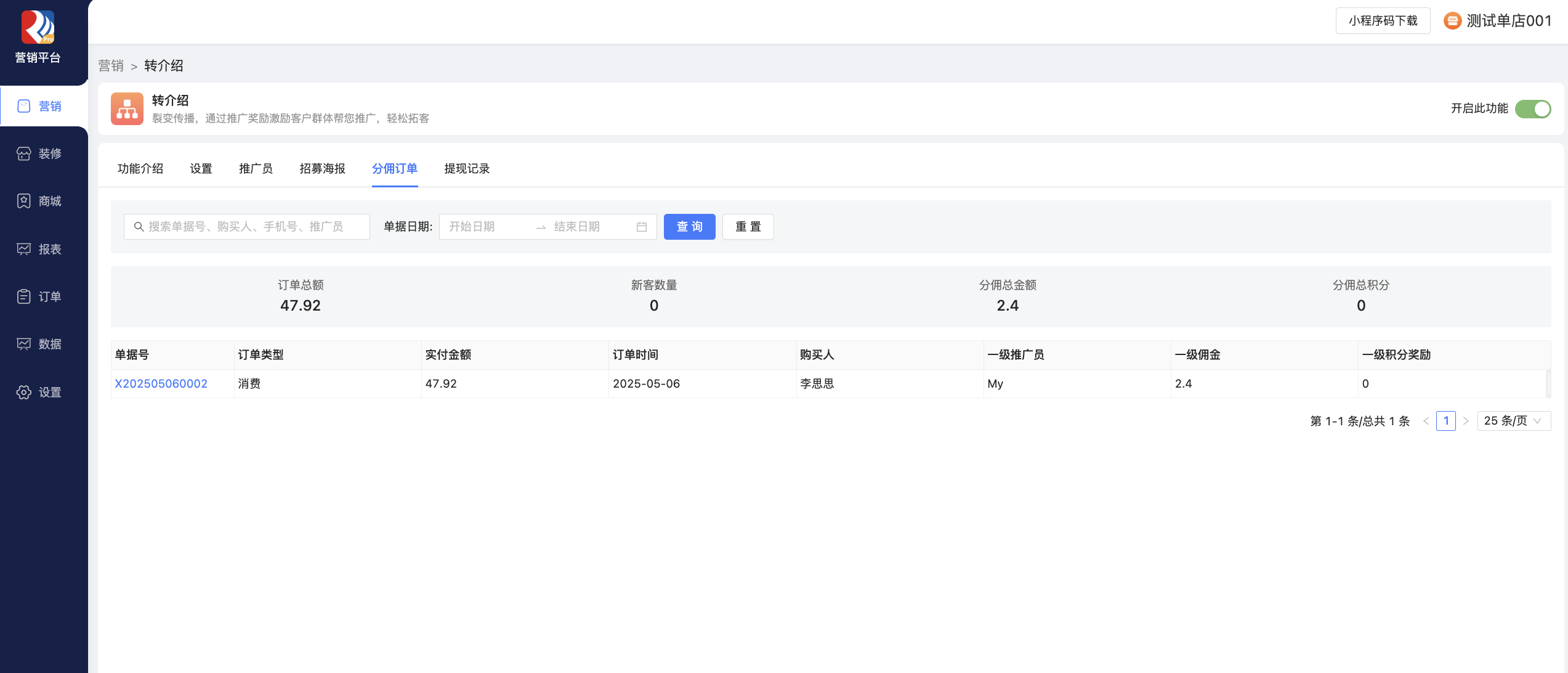Open the 商城 sidebar icon

(x=23, y=201)
